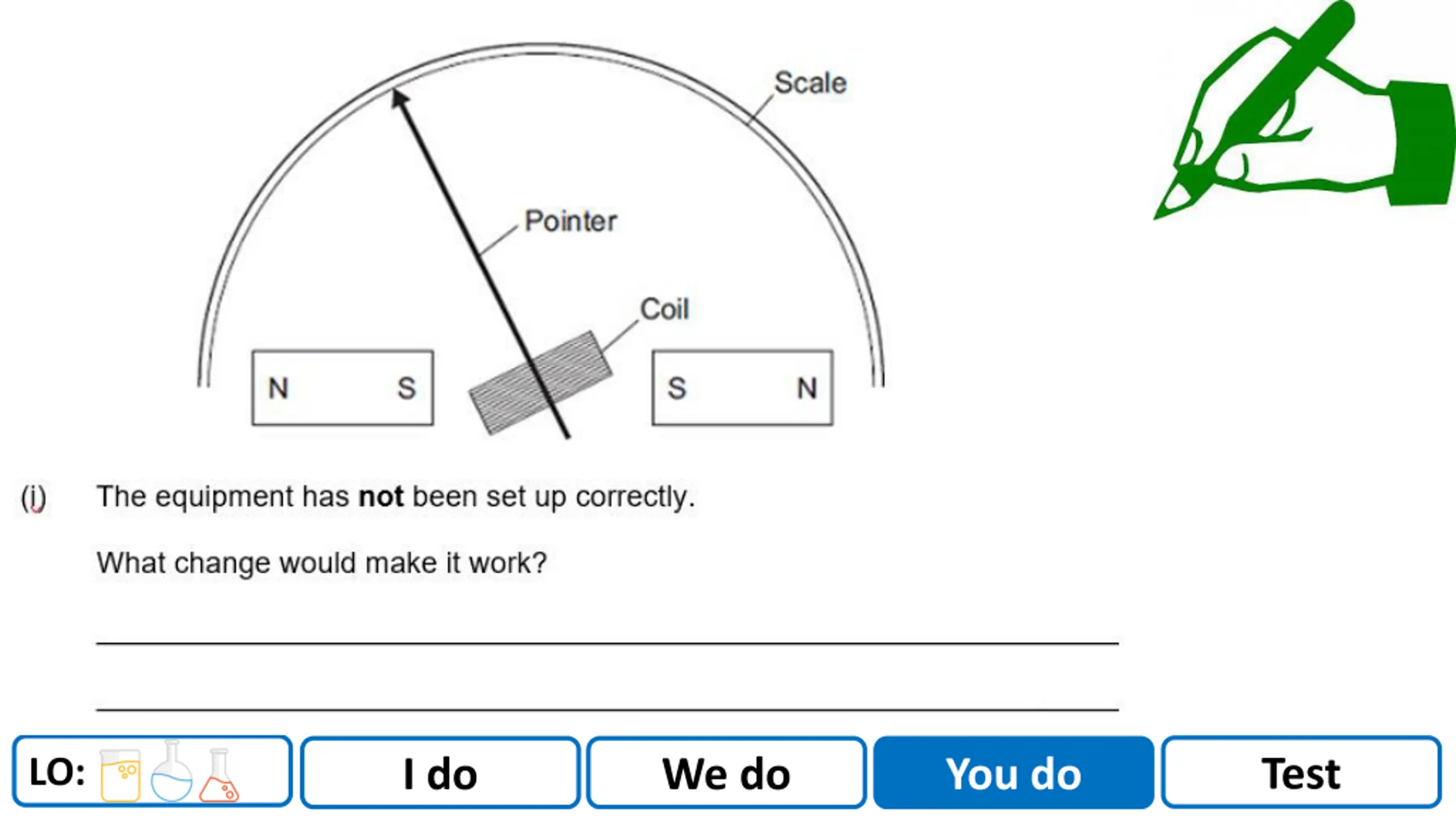Open the highlighted 'You do' tab
Viewport: 1456px width, 819px height.
tap(1014, 772)
